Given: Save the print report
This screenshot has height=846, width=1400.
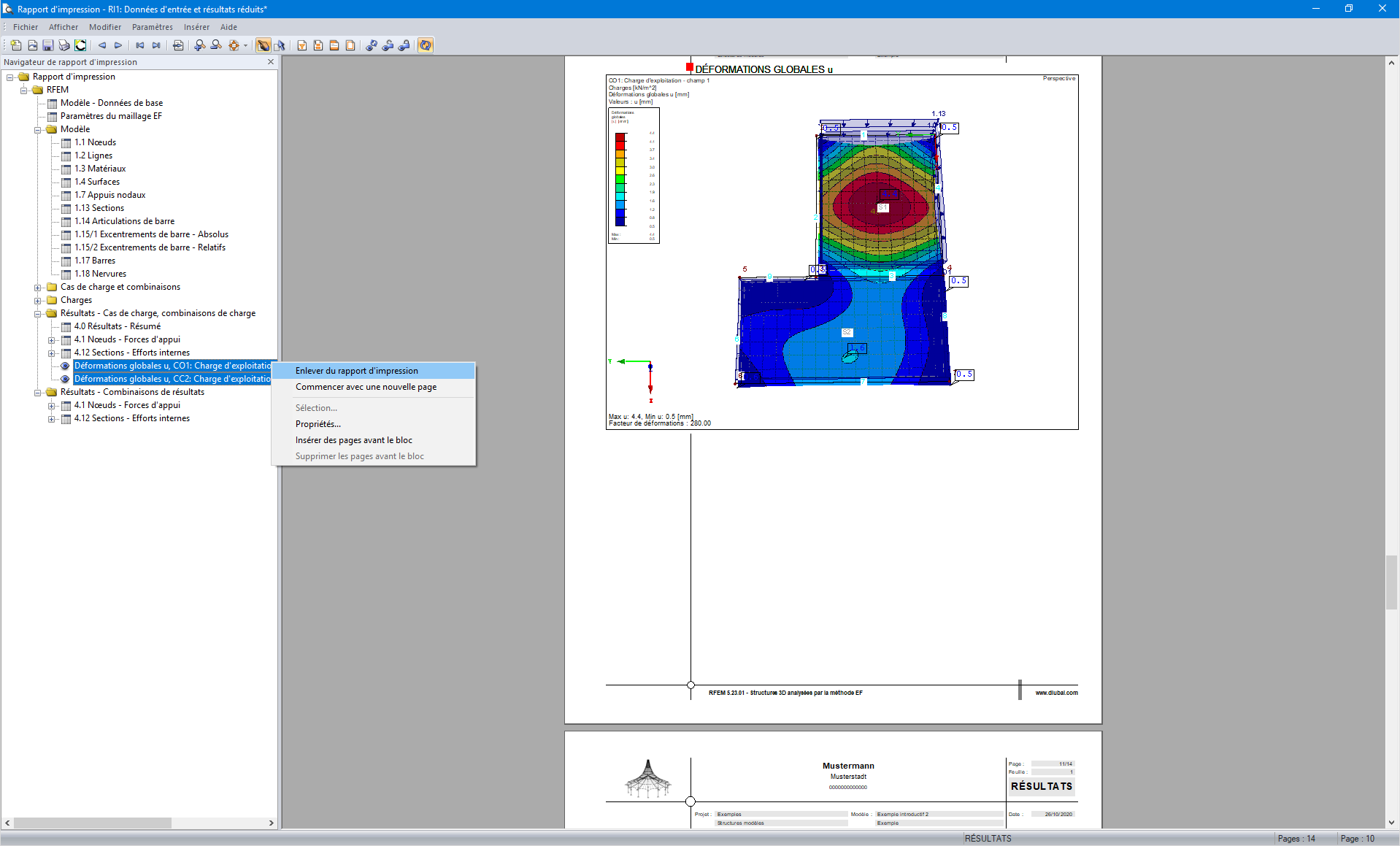Looking at the screenshot, I should tap(48, 45).
